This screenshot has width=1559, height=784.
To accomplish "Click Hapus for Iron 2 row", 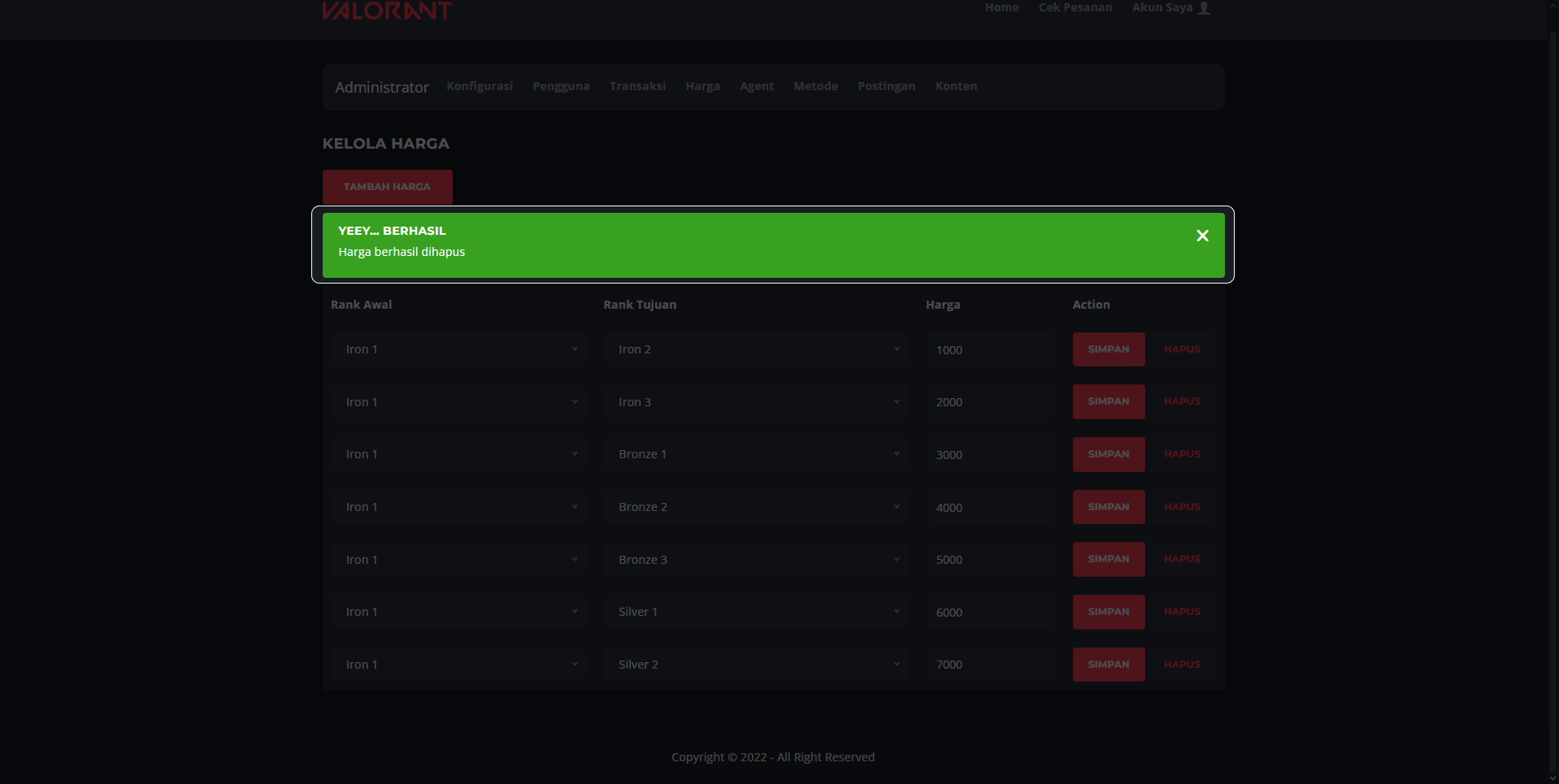I will point(1182,349).
